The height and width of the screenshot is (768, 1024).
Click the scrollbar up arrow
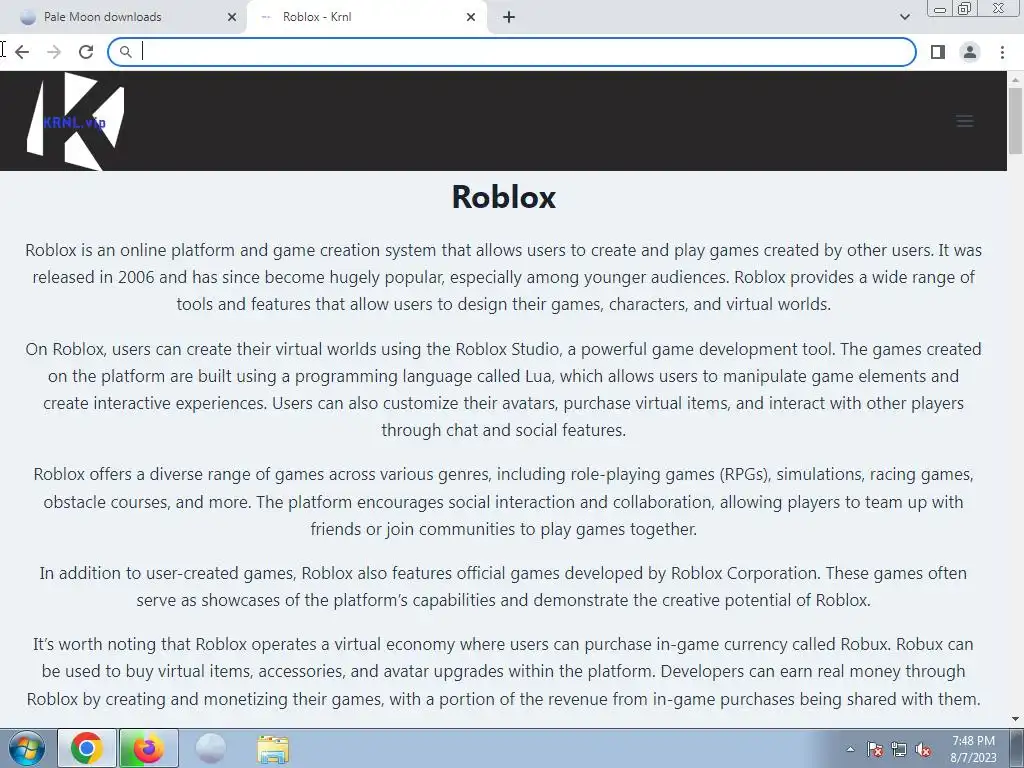click(1015, 80)
